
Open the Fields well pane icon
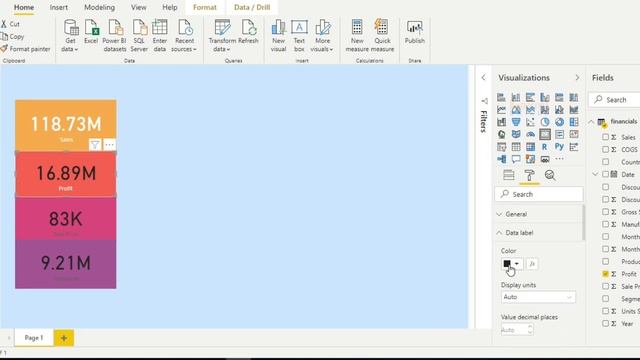pos(509,175)
